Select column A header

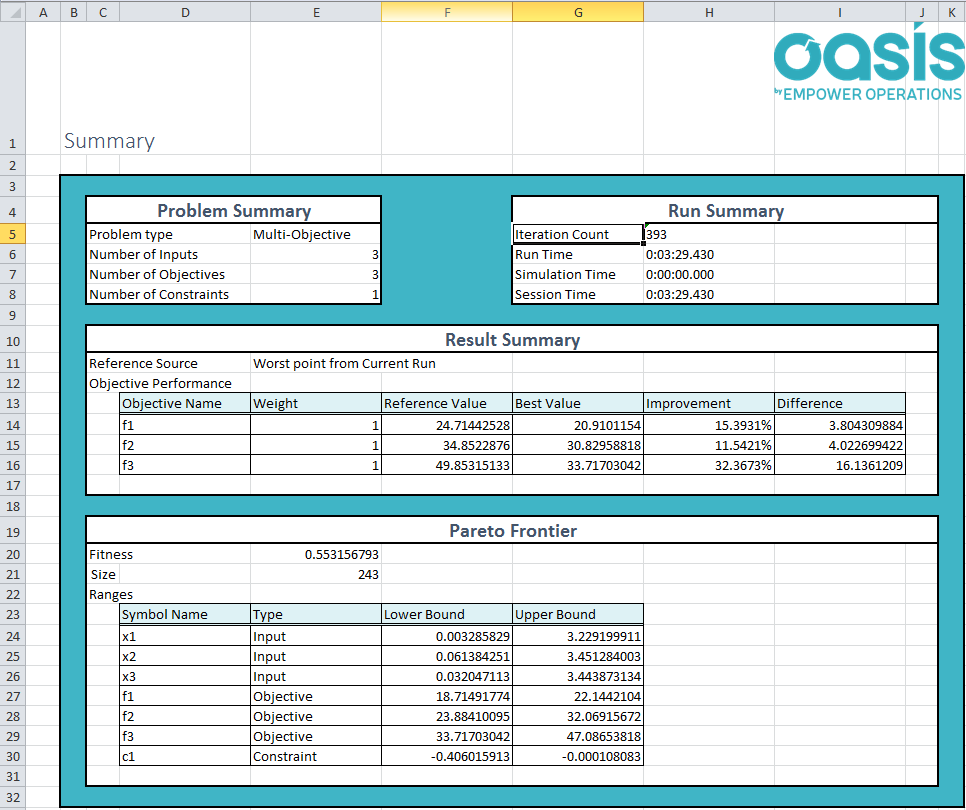point(43,12)
